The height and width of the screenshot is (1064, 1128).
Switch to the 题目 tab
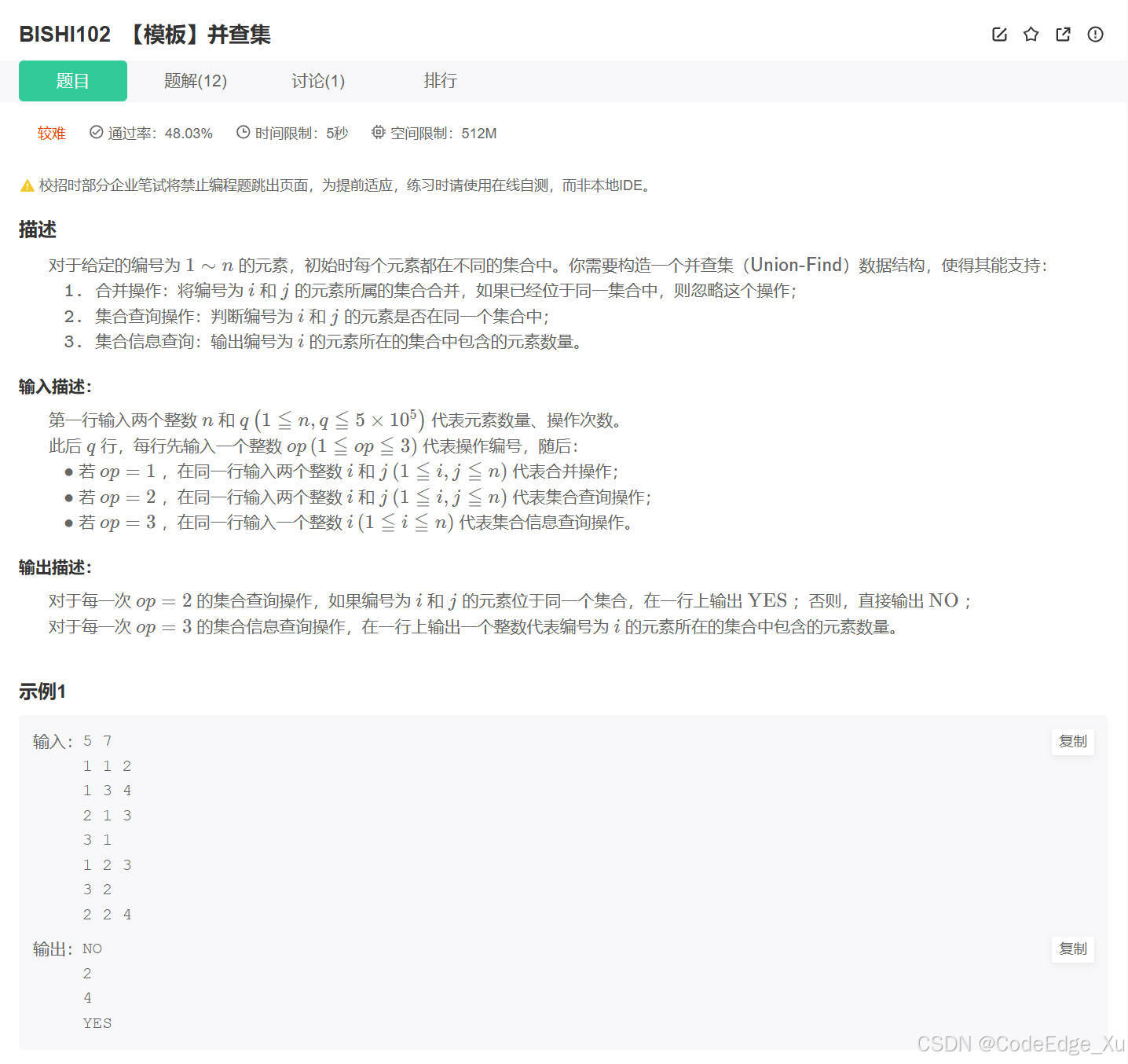tap(72, 81)
